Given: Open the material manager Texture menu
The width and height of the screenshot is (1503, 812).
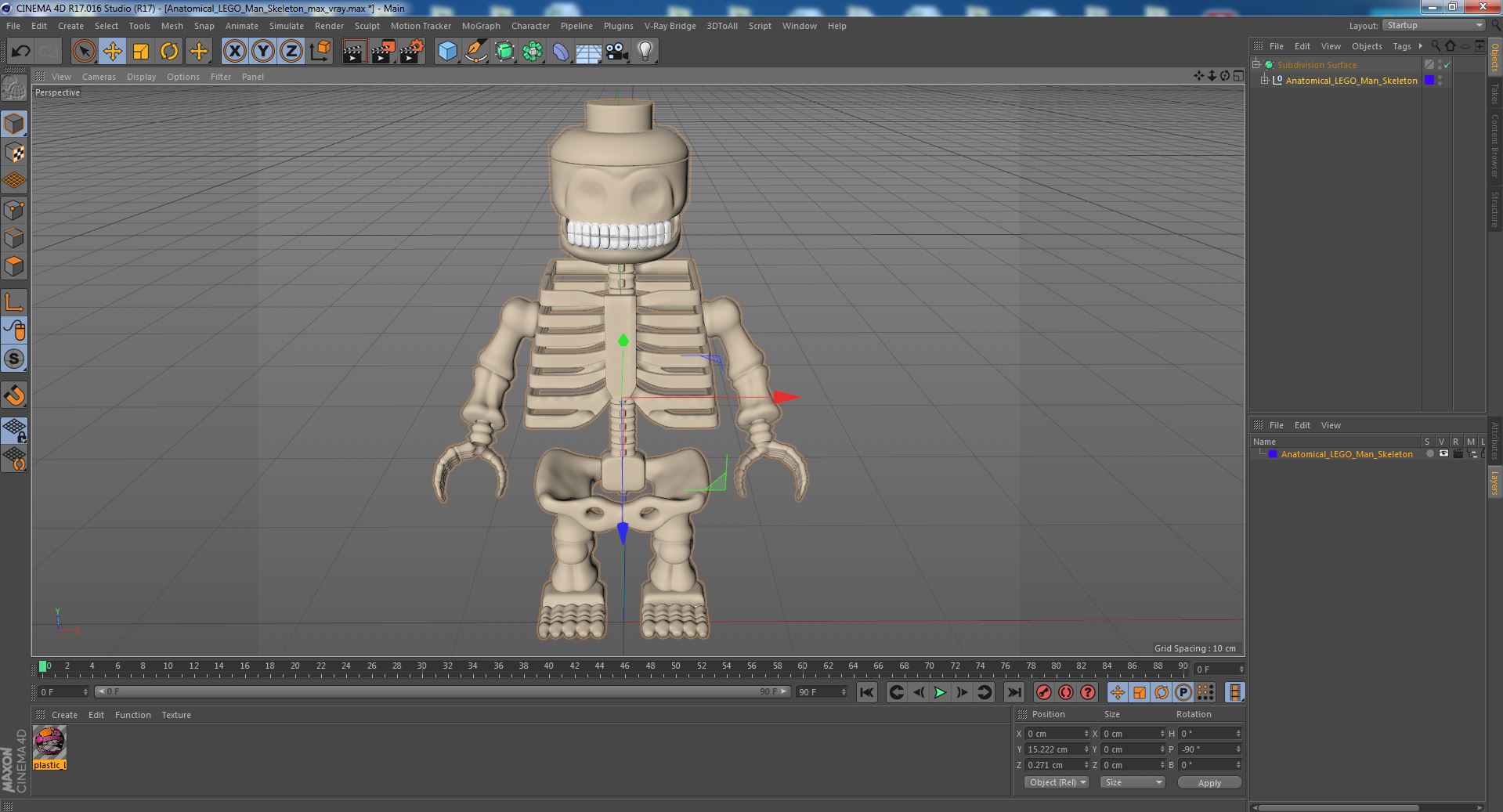Looking at the screenshot, I should click(176, 715).
